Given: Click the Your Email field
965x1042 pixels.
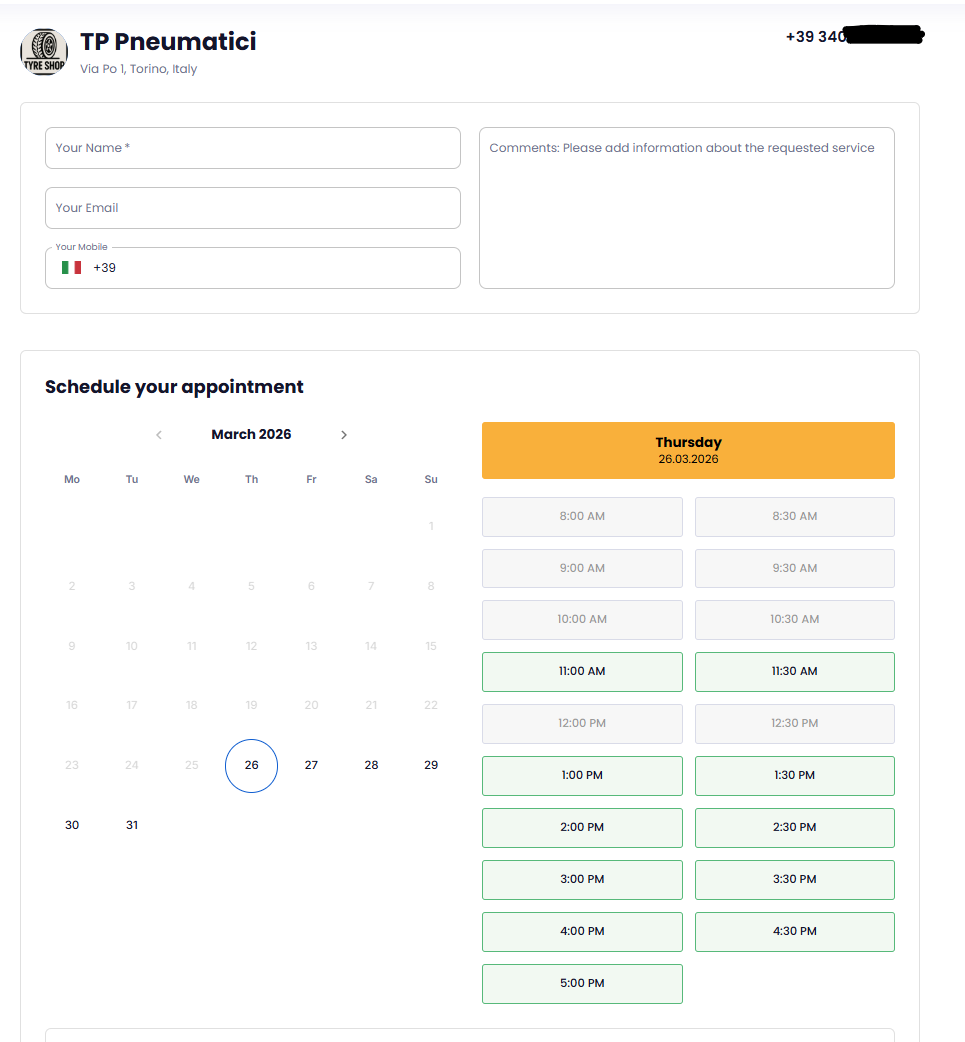Looking at the screenshot, I should click(252, 207).
